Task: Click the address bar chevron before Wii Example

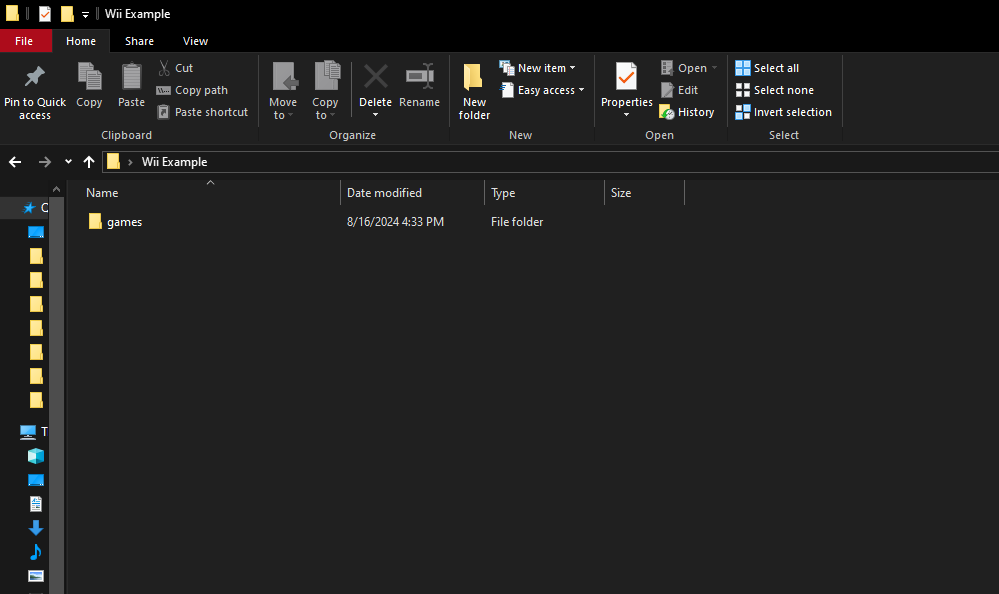Action: 130,162
